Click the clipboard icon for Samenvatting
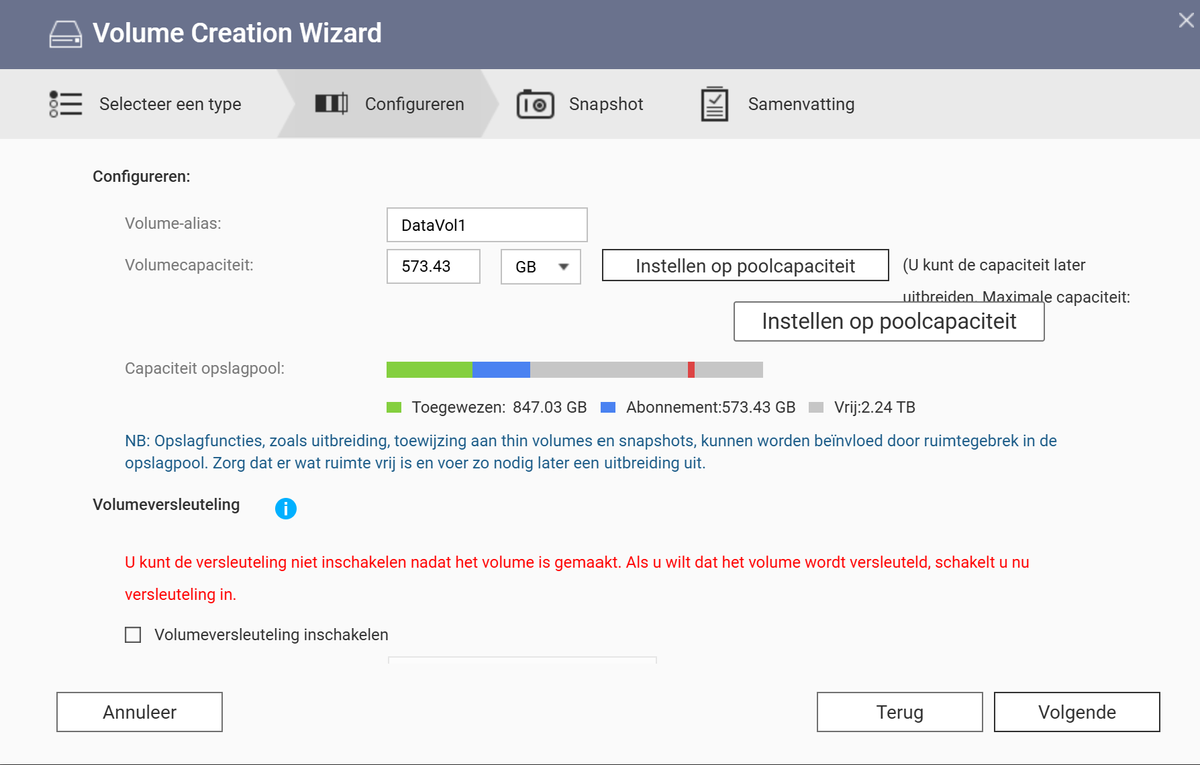The width and height of the screenshot is (1200, 765). pos(714,104)
